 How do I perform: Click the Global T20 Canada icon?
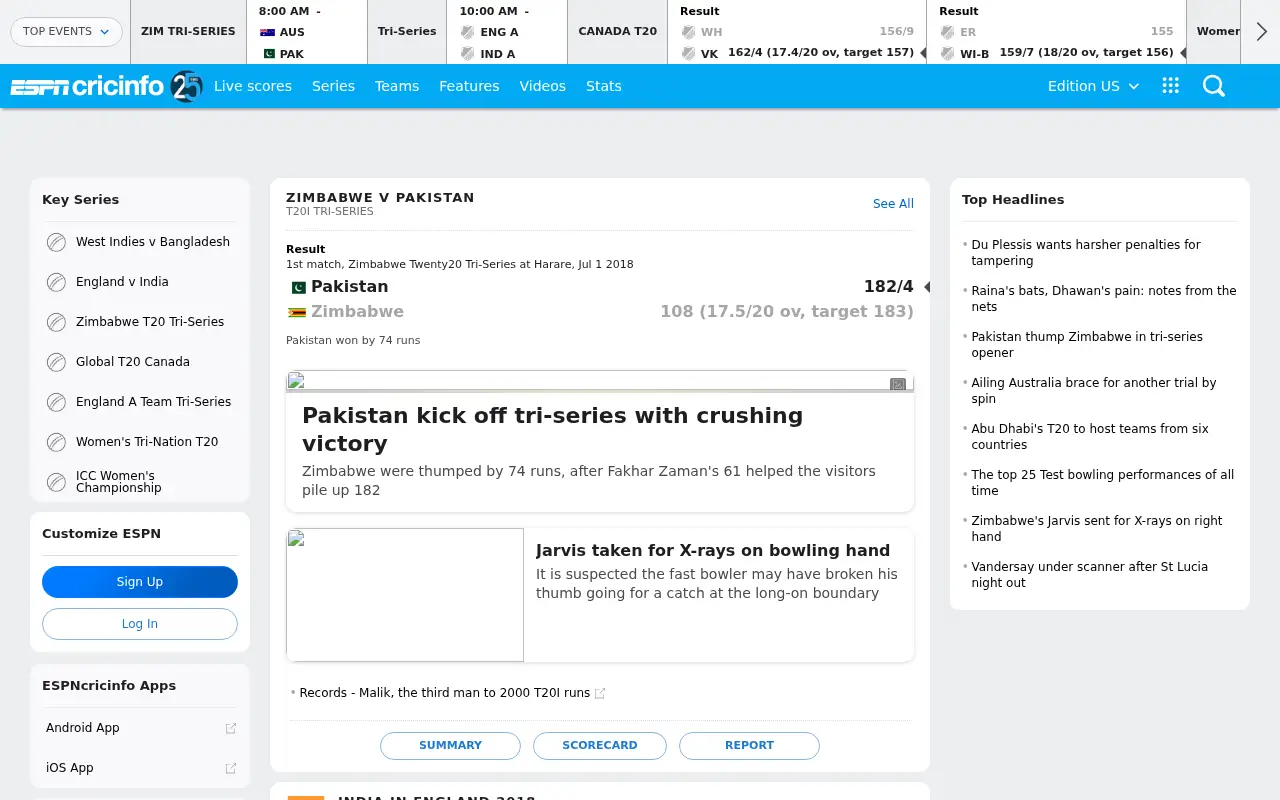point(56,362)
